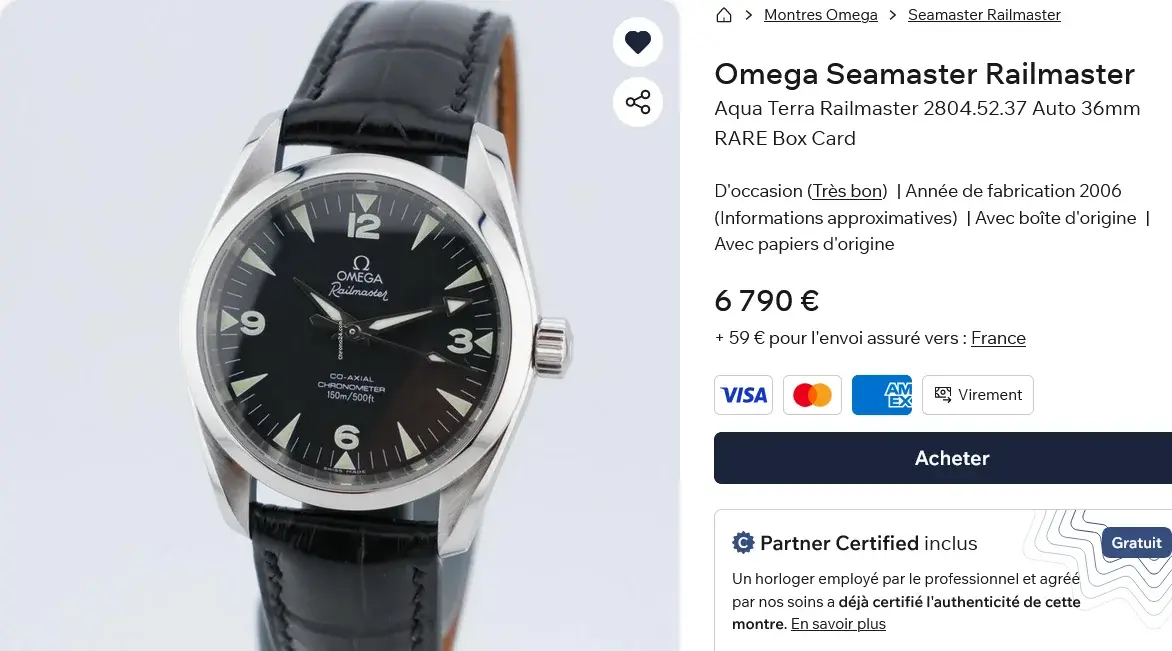The height and width of the screenshot is (651, 1172).
Task: Select the American Express payment icon
Action: coord(881,394)
